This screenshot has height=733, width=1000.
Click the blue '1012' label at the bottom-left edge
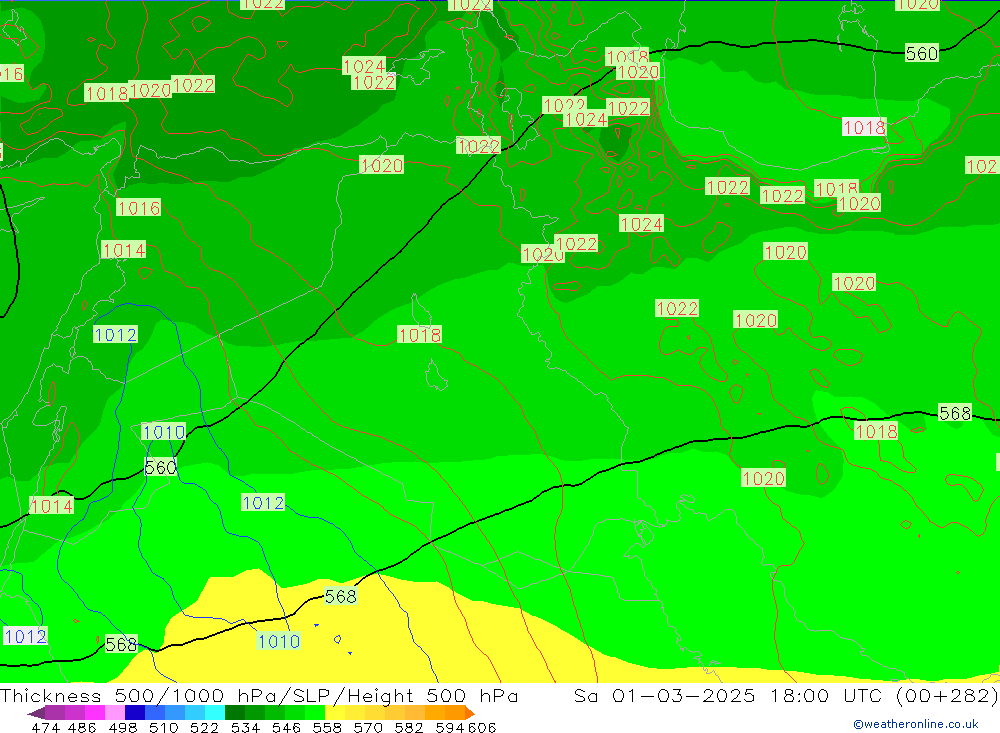pos(25,636)
